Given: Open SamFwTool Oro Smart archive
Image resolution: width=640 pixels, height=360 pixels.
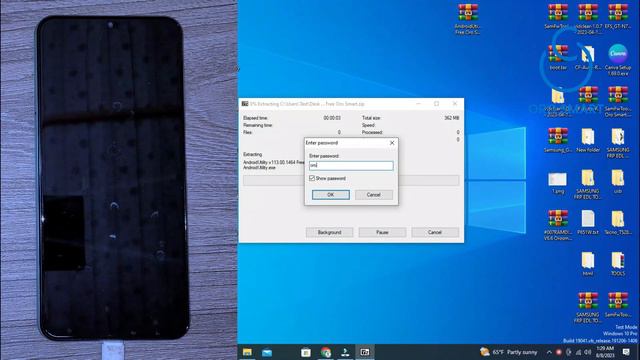Looking at the screenshot, I should (x=618, y=101).
